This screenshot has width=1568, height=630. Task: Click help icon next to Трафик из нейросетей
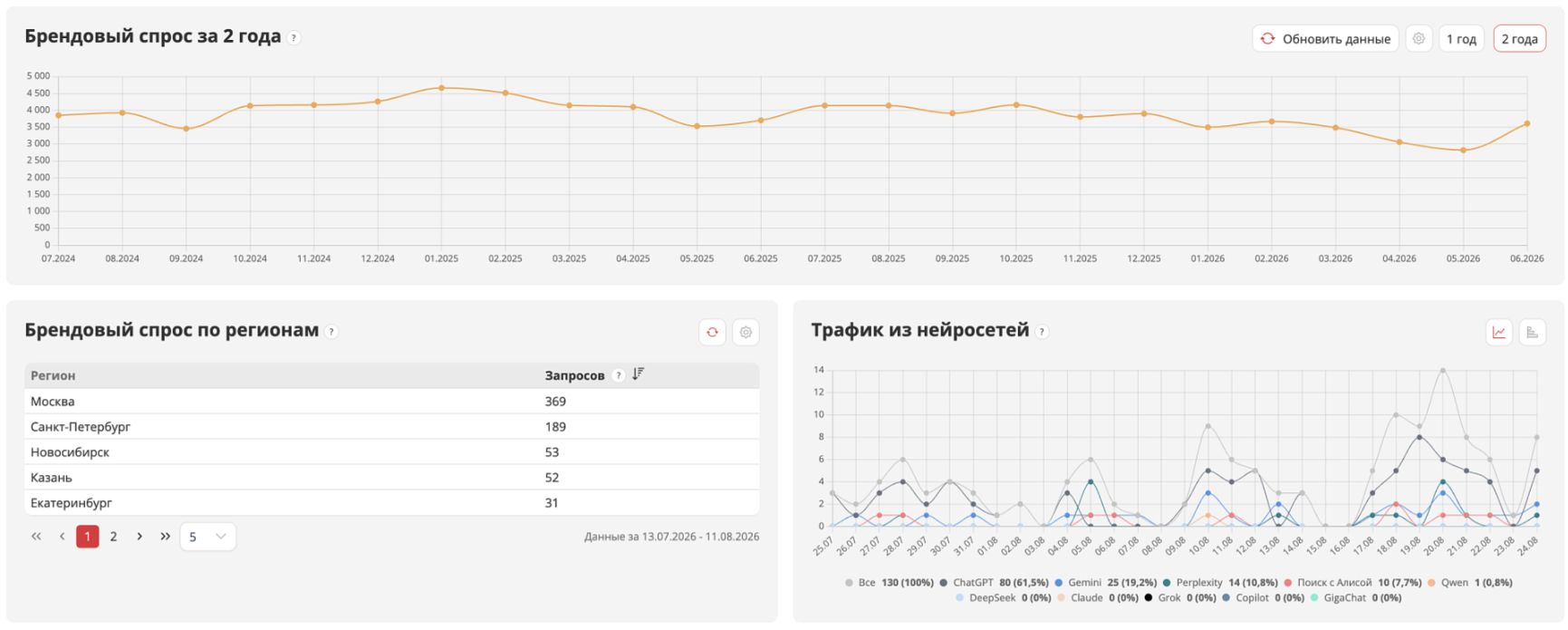pyautogui.click(x=1042, y=332)
